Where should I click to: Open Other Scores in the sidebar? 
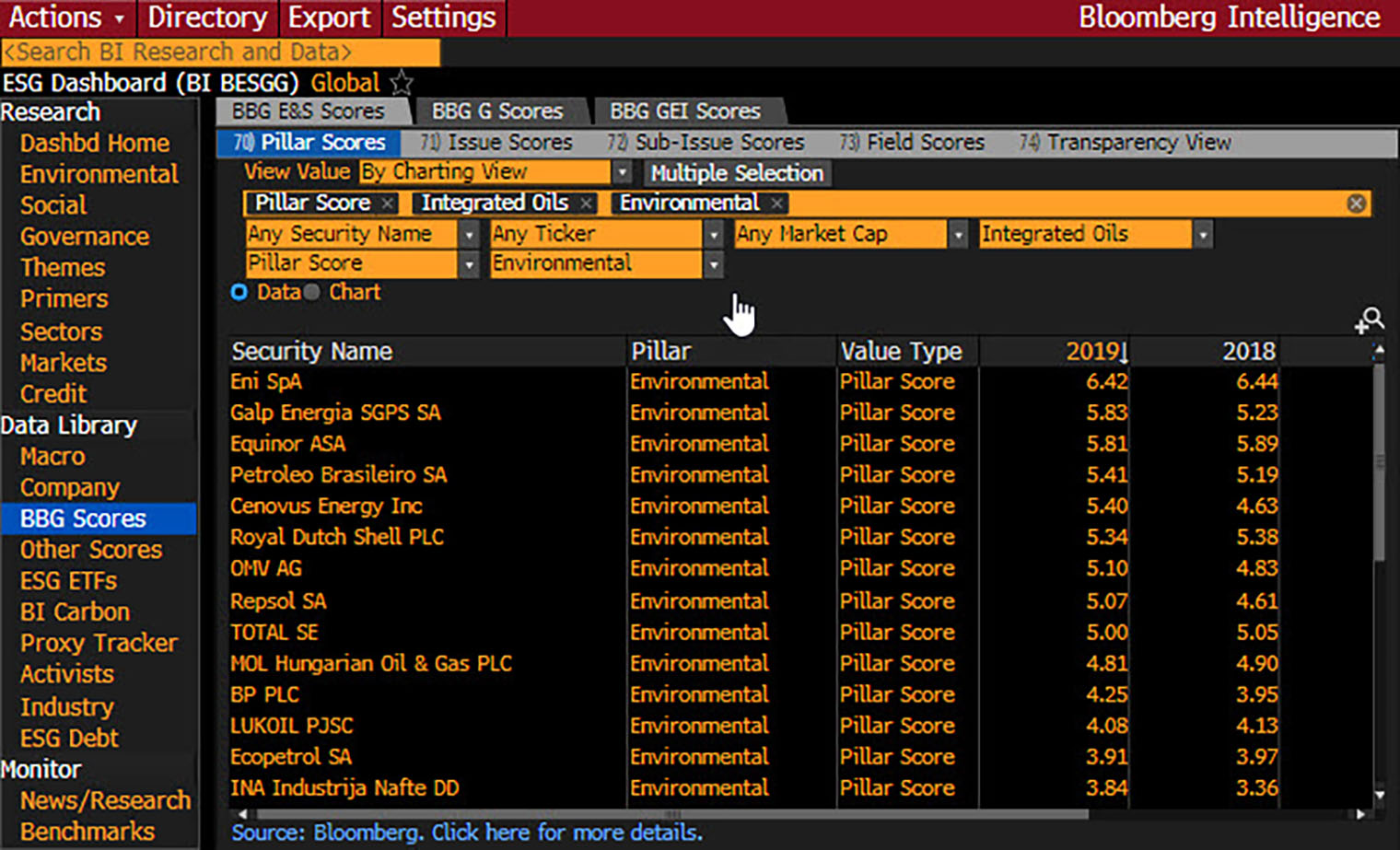pos(91,550)
